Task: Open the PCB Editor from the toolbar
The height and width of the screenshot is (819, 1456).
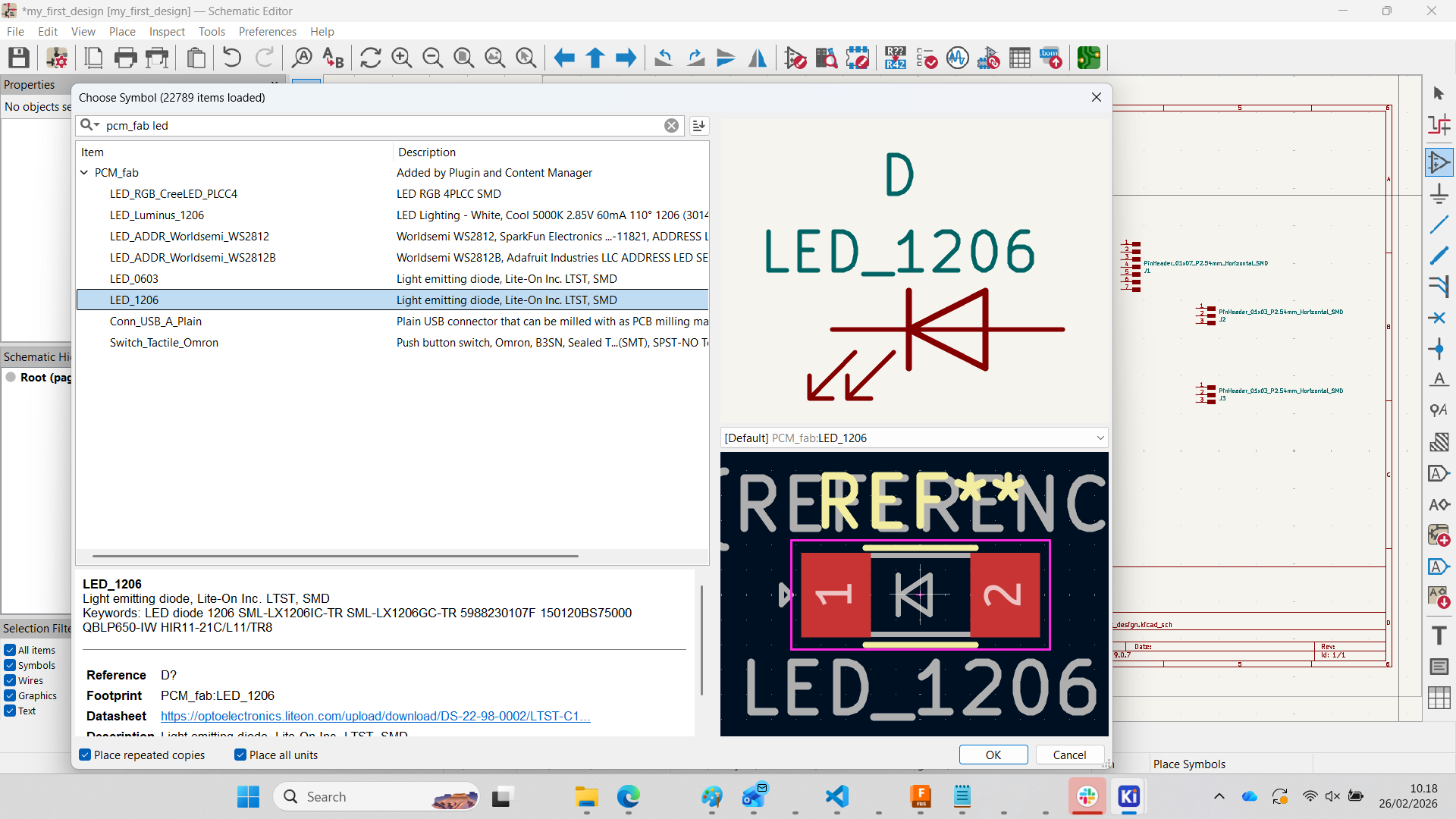Action: 1090,57
